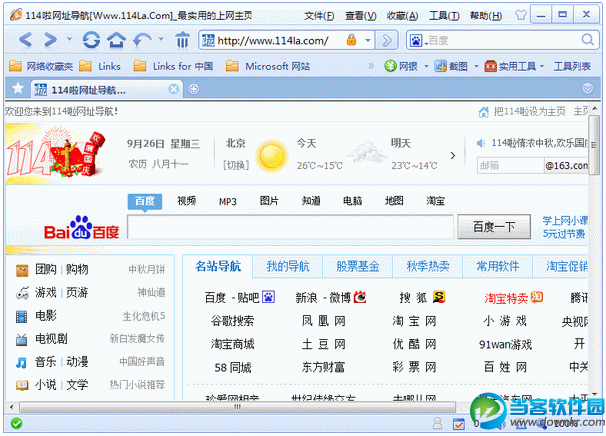Click the calendar check icon in status bar

pos(459,424)
